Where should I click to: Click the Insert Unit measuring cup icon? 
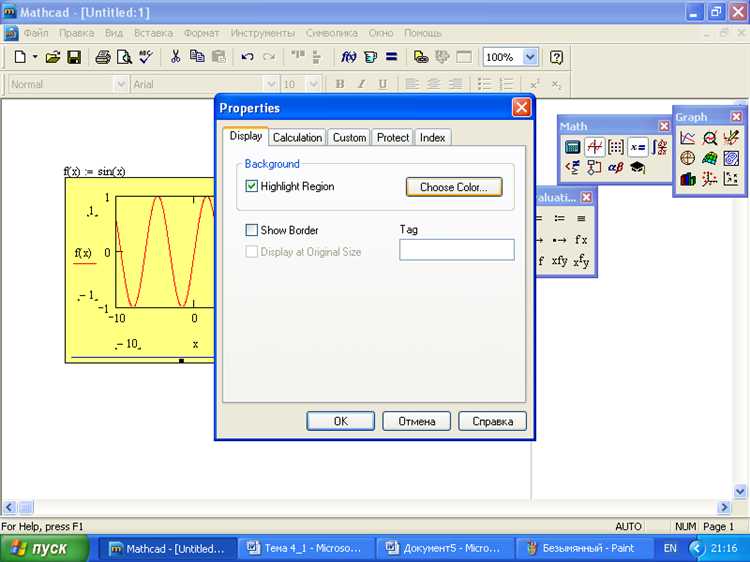370,57
